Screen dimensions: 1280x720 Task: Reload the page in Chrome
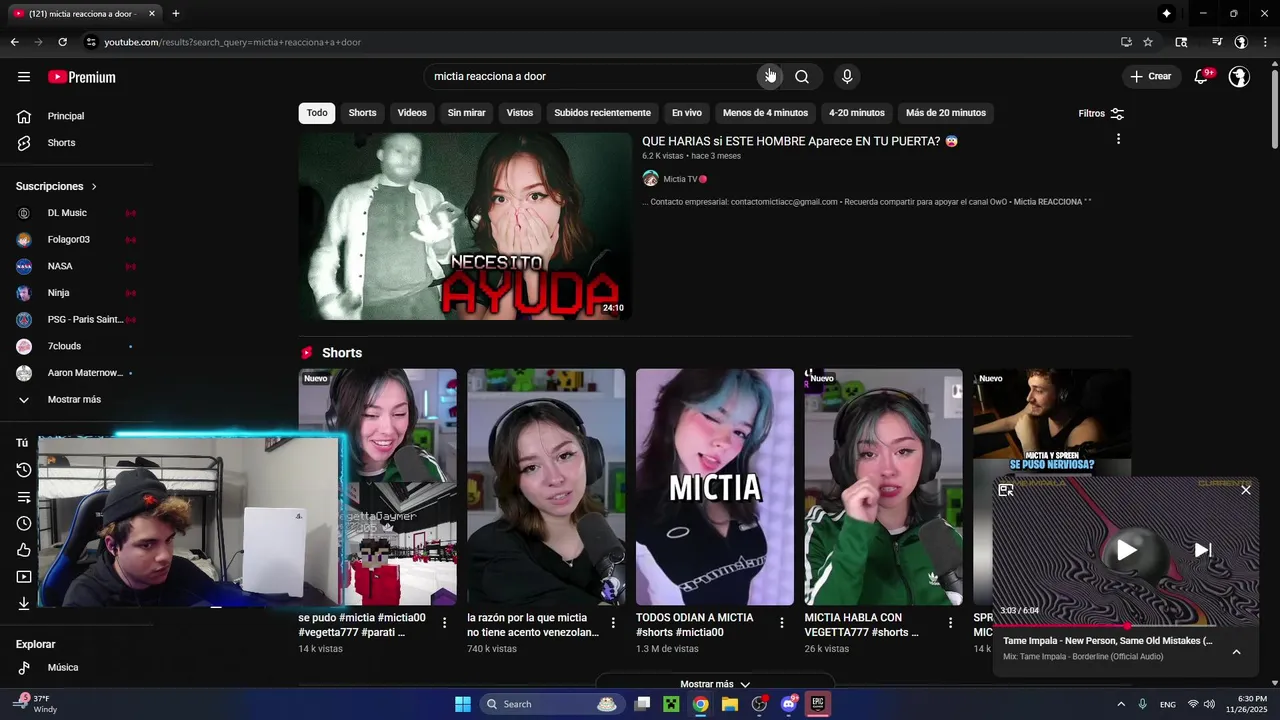tap(62, 42)
